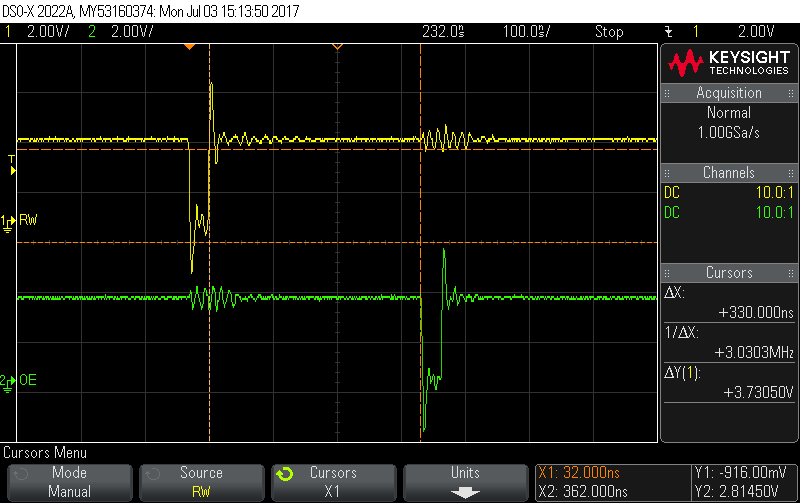Click the circular arrow icon on Source softkey

153,474
